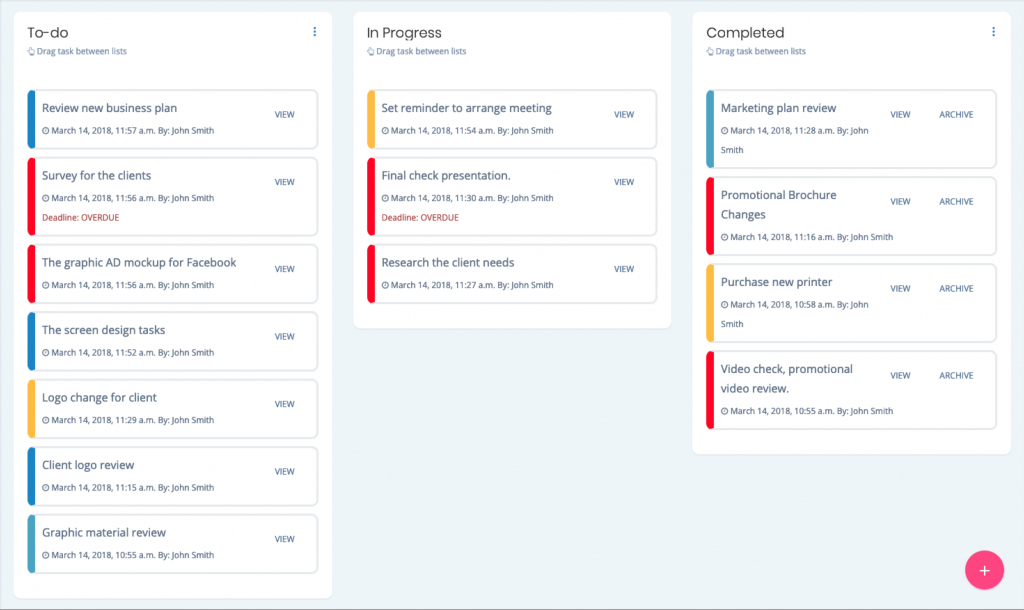This screenshot has height=610, width=1024.
Task: View the Final check presentation task
Action: pyautogui.click(x=624, y=182)
